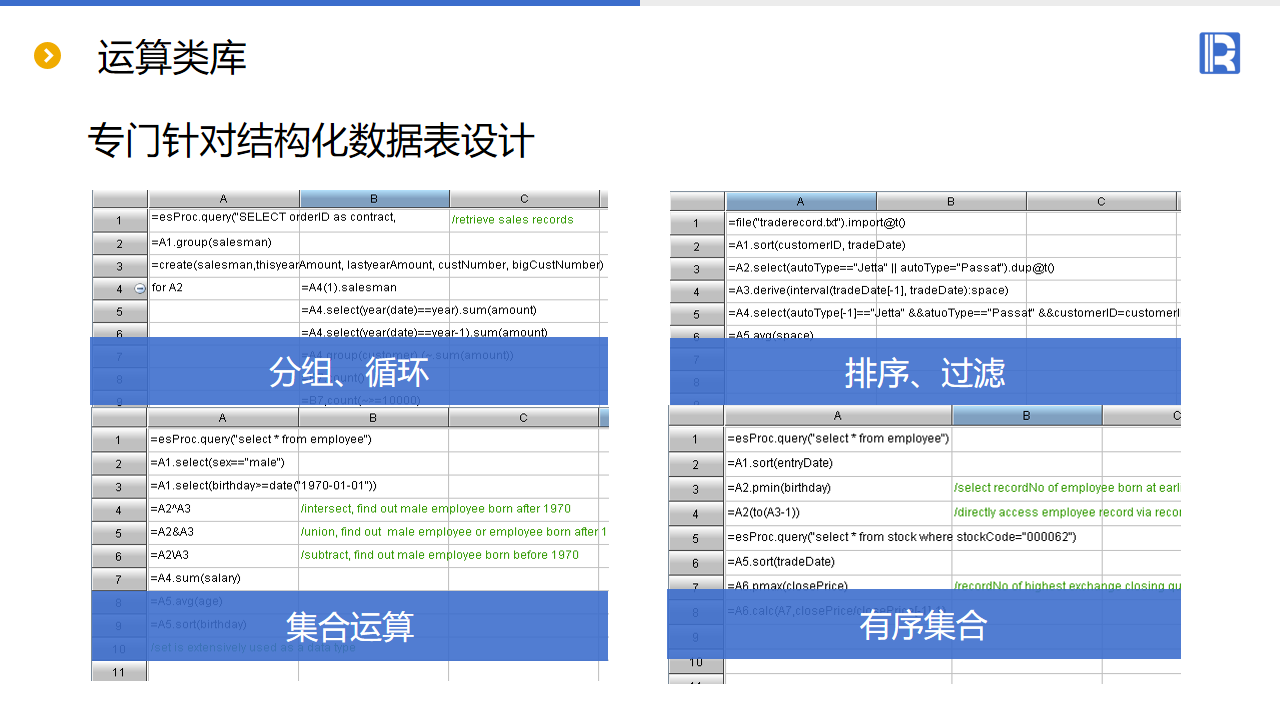Click the /retrieve sales records comment cell
The width and height of the screenshot is (1280, 720).
(x=523, y=220)
